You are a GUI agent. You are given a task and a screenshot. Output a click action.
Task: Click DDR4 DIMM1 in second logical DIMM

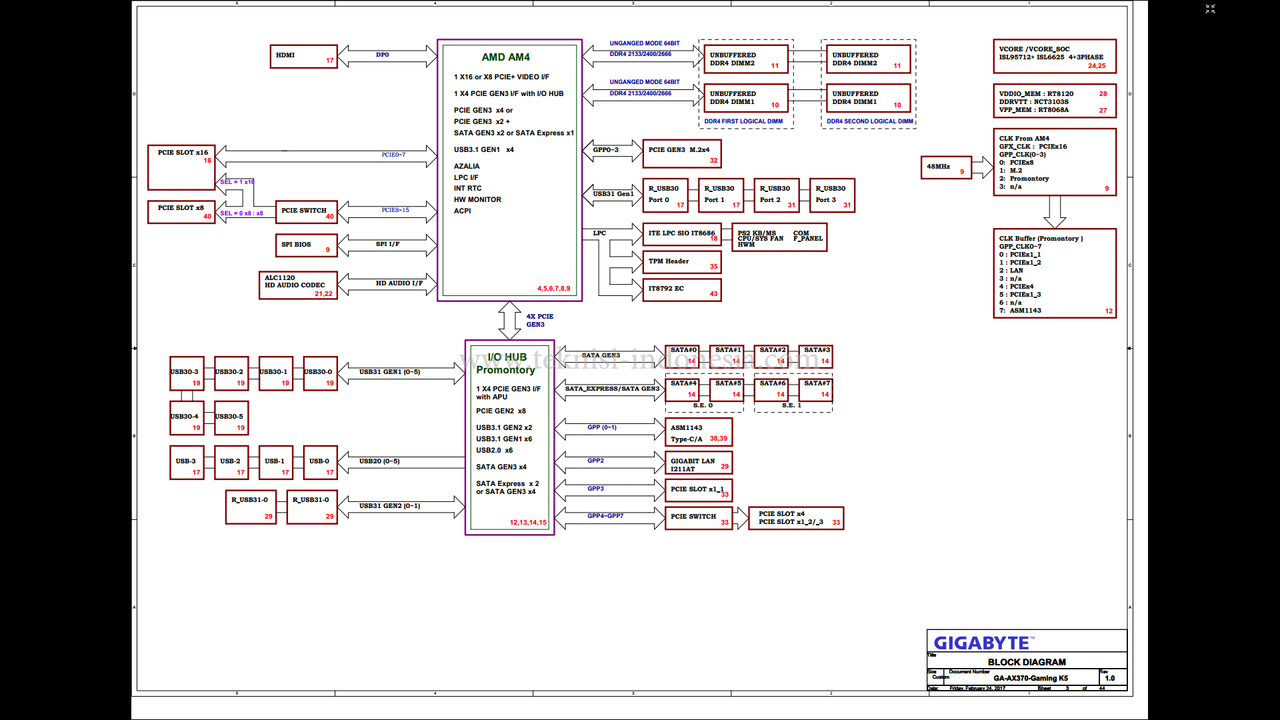pyautogui.click(x=868, y=98)
